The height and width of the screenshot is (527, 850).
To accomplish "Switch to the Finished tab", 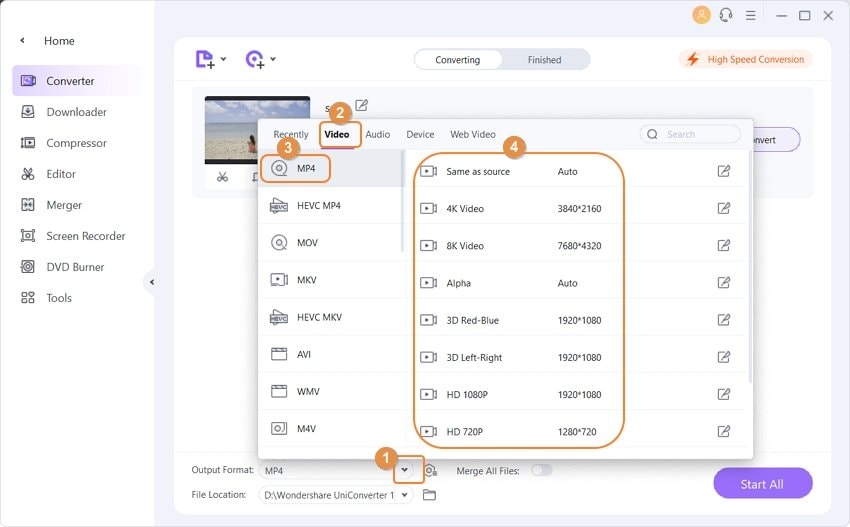I will [x=544, y=60].
